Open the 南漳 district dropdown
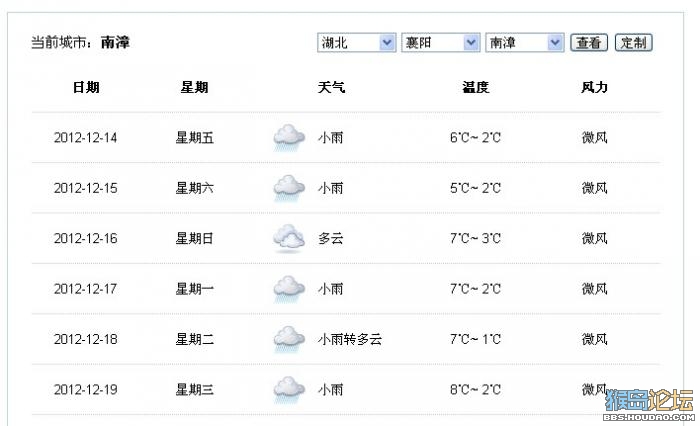This screenshot has width=700, height=426. click(x=525, y=43)
